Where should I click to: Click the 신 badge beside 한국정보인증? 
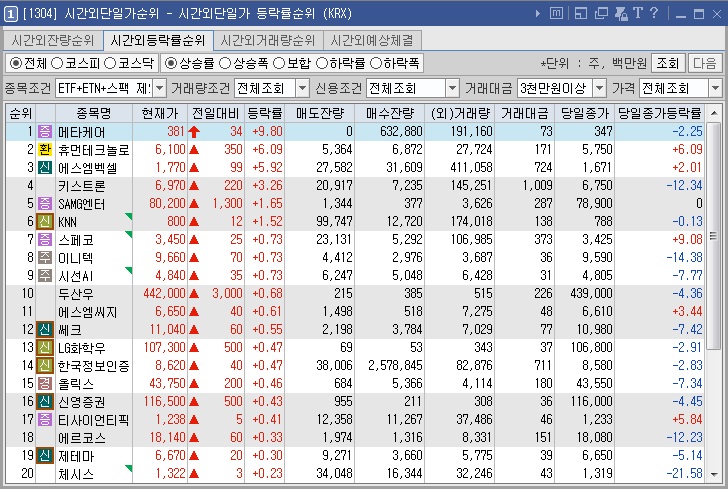coord(45,365)
